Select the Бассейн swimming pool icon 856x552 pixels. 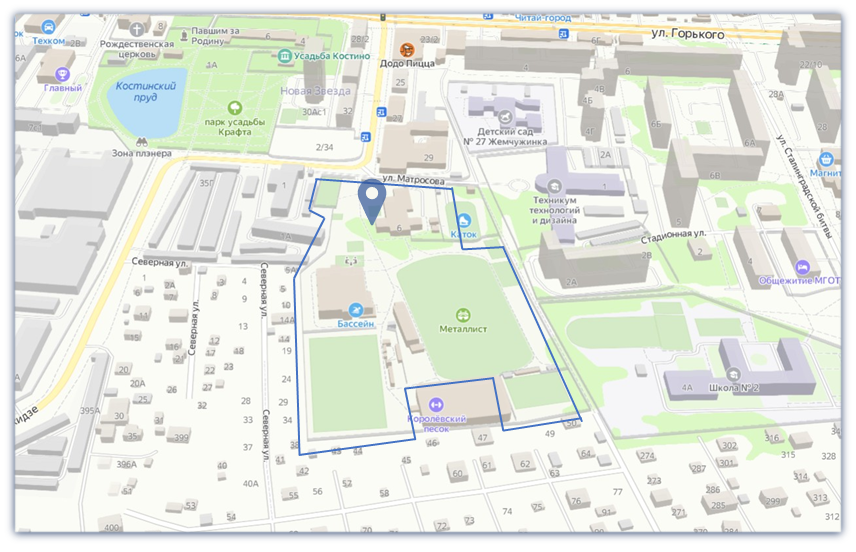point(355,311)
